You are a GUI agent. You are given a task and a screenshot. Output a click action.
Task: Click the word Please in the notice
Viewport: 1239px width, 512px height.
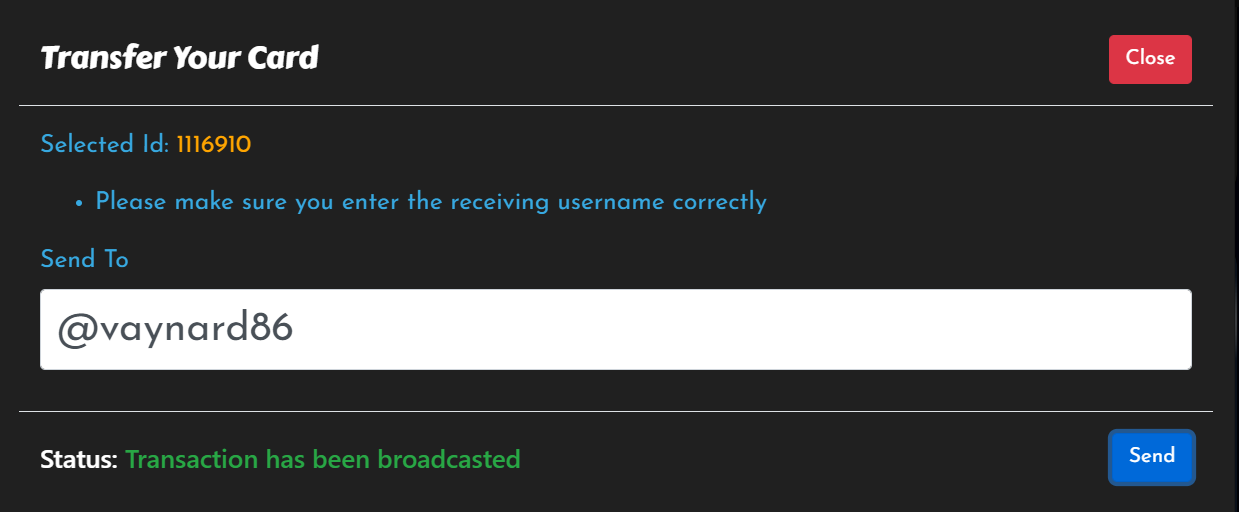click(131, 202)
